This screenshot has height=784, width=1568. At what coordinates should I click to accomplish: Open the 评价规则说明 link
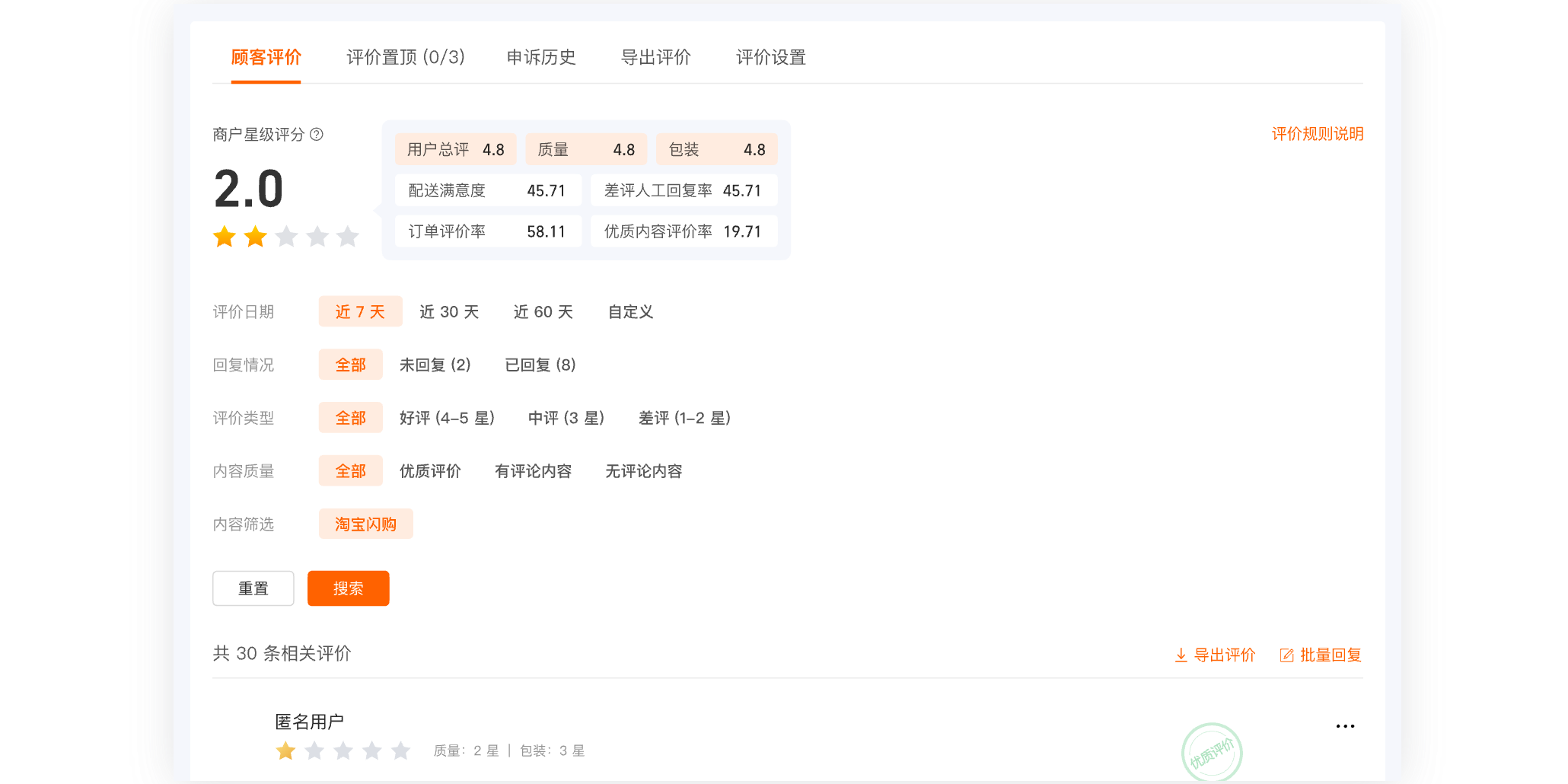pos(1318,134)
